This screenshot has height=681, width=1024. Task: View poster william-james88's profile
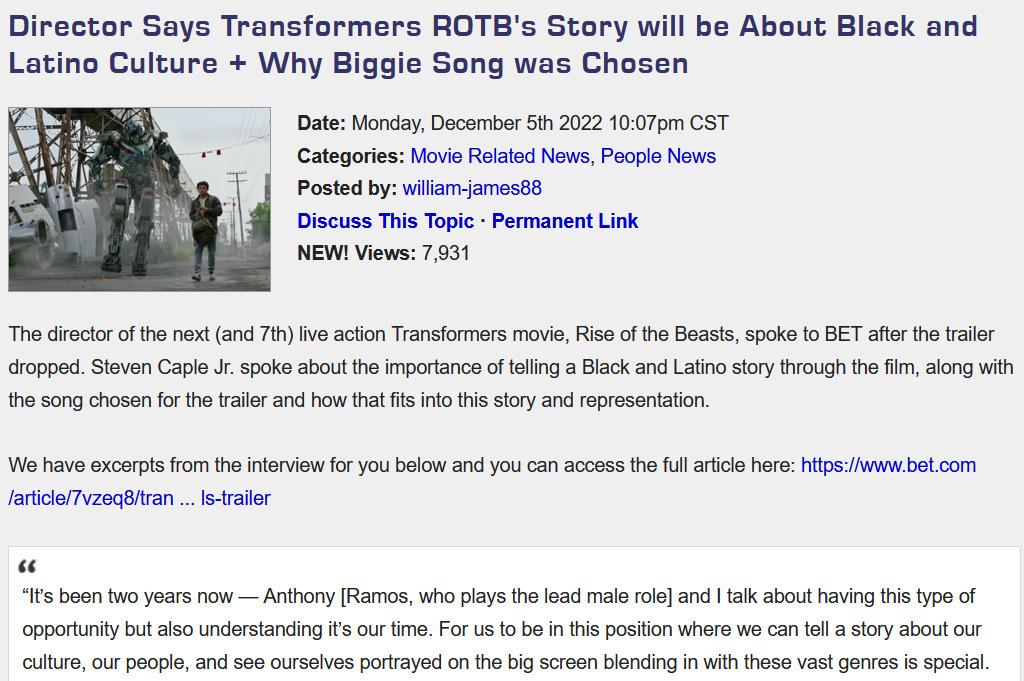tap(472, 188)
